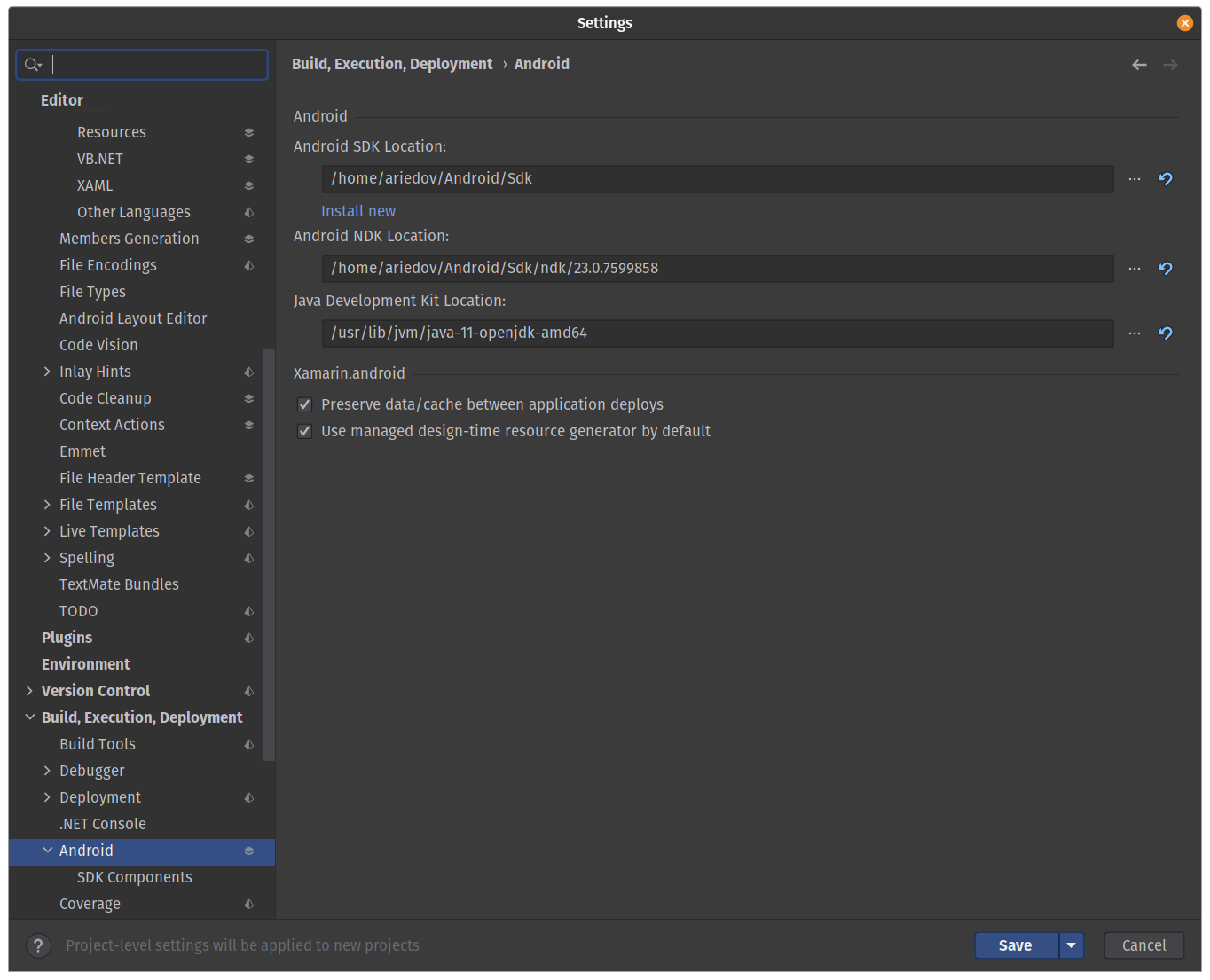This screenshot has height=980, width=1210.
Task: Click layer icon beside Members Generation
Action: [x=249, y=239]
